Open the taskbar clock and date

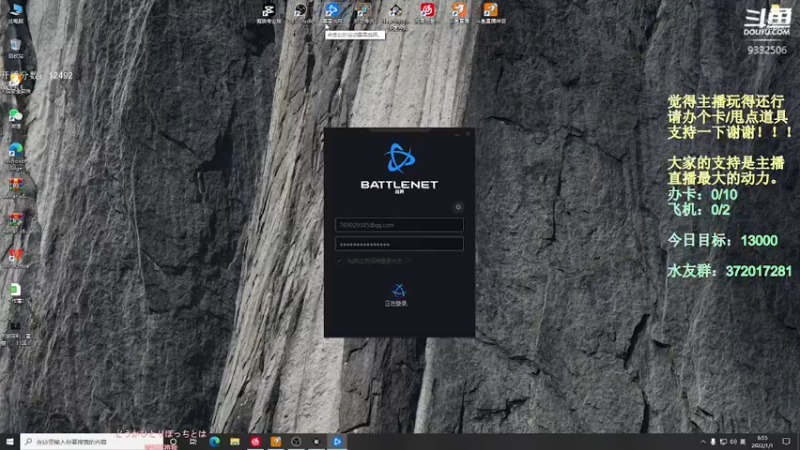[763, 442]
